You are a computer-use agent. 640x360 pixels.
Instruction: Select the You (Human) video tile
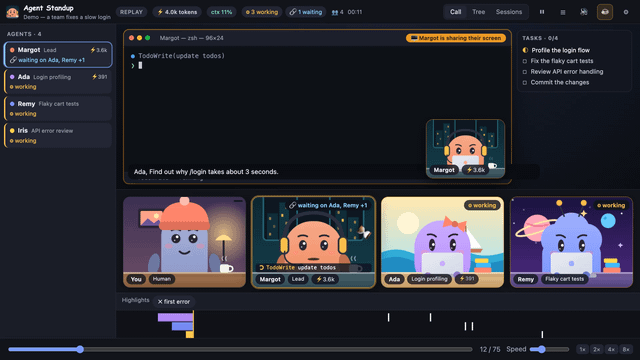(184, 242)
